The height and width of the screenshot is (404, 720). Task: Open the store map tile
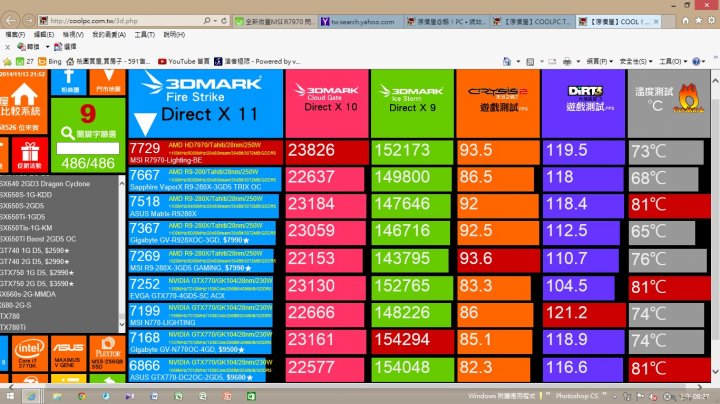pos(108,82)
